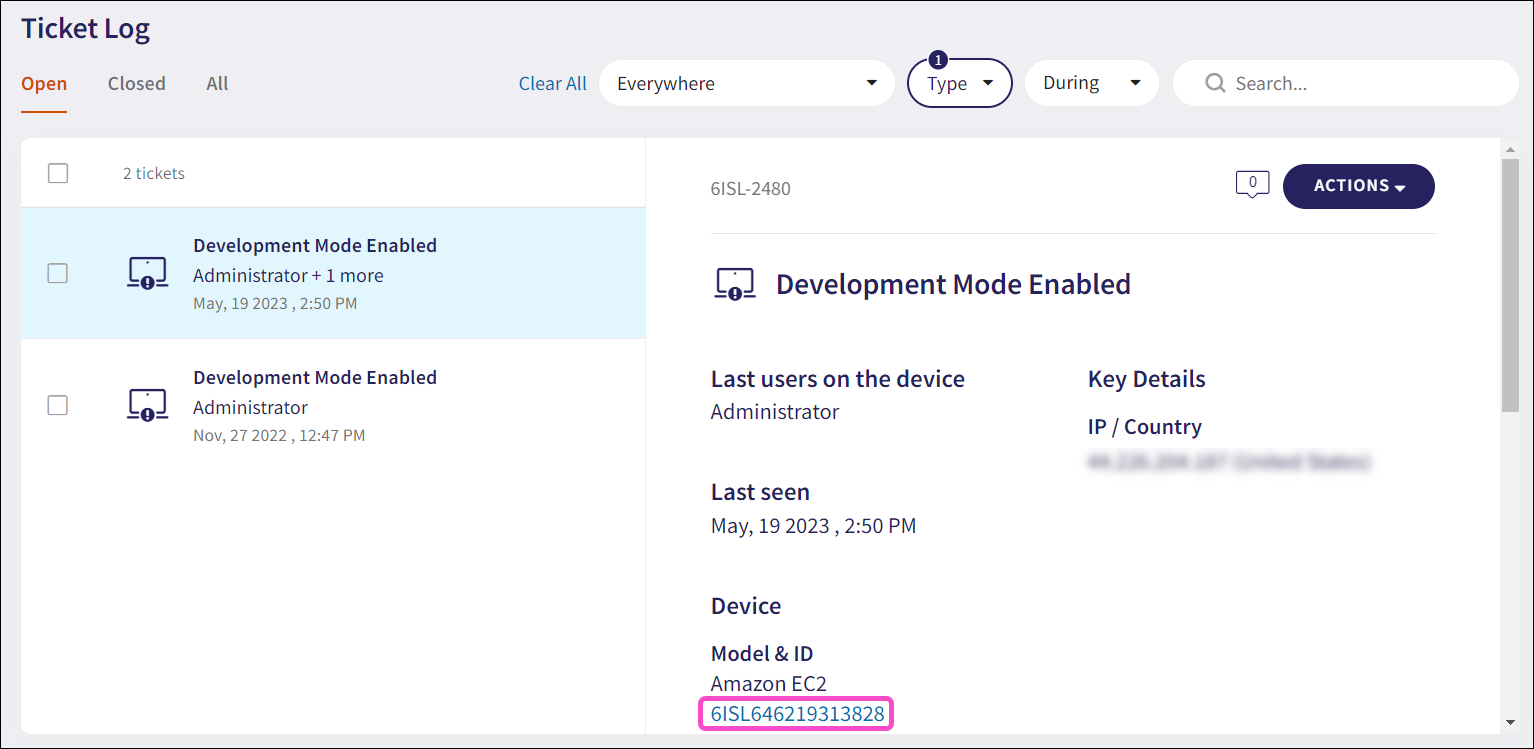This screenshot has height=749, width=1534.
Task: Click the comment bubble icon showing 0
Action: (x=1252, y=184)
